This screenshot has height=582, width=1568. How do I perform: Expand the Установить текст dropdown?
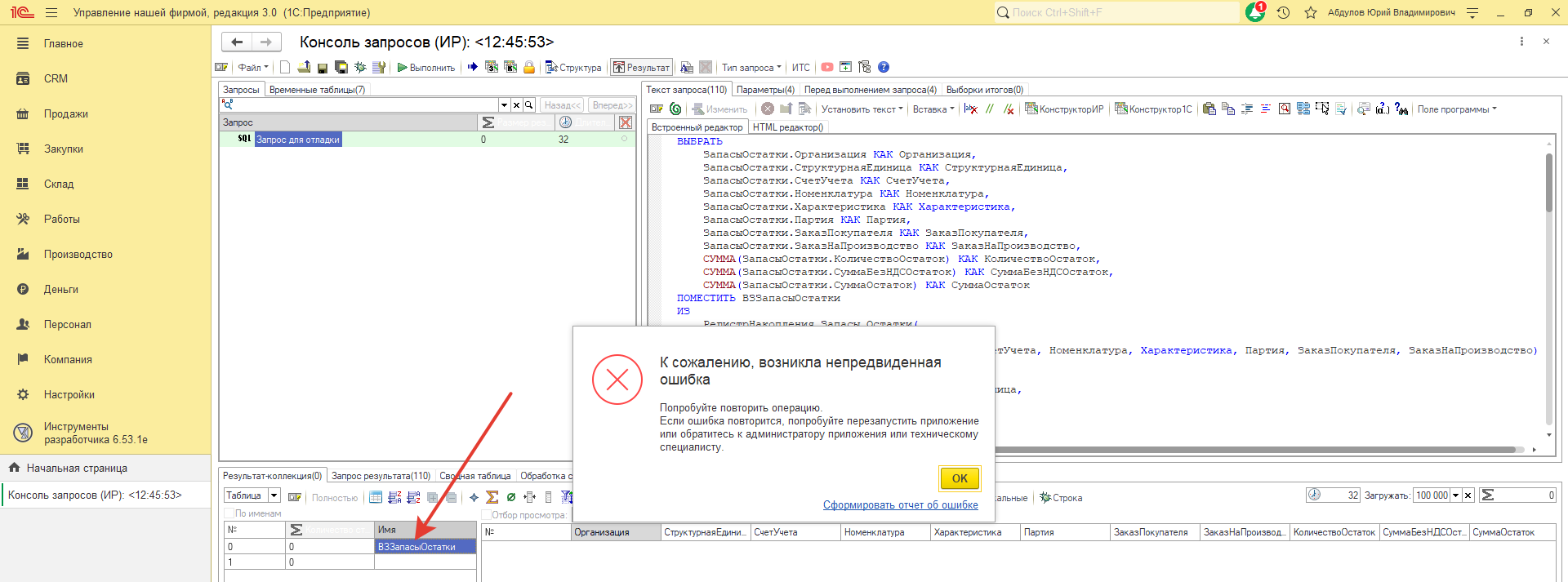862,109
